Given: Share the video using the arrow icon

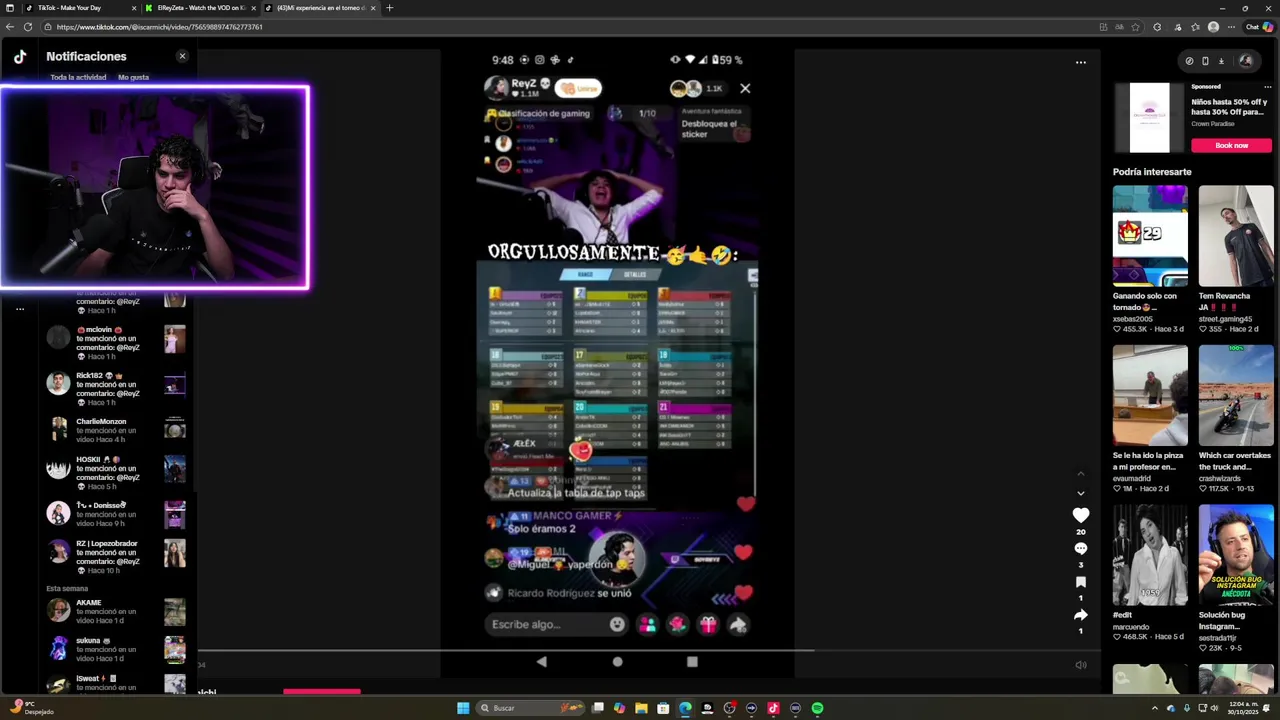Looking at the screenshot, I should (1080, 614).
